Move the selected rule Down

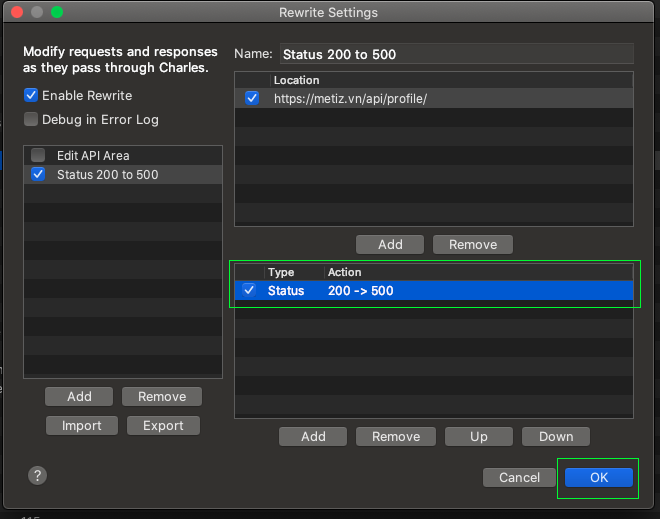tap(556, 436)
